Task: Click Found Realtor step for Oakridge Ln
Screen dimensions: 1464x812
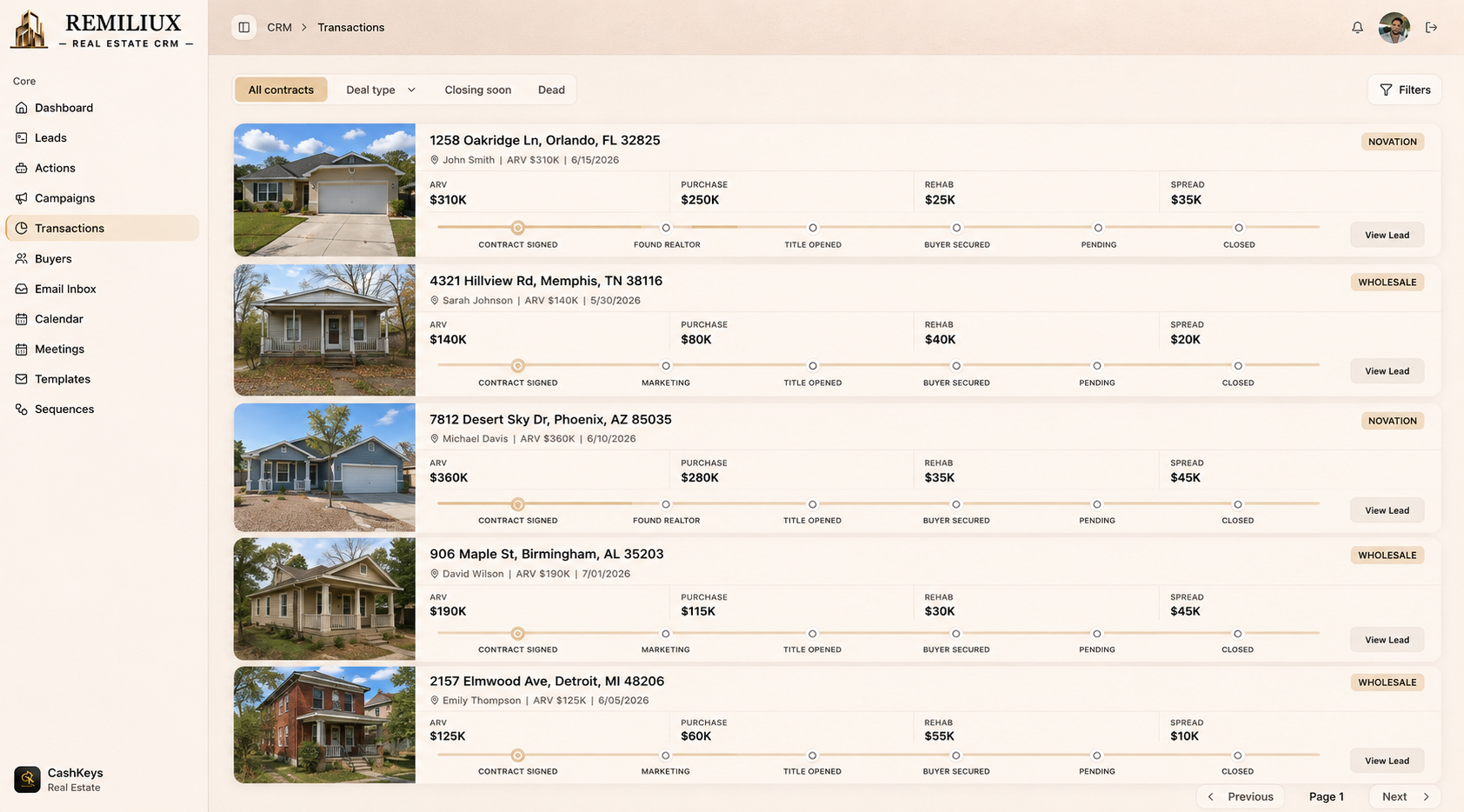Action: pyautogui.click(x=666, y=228)
